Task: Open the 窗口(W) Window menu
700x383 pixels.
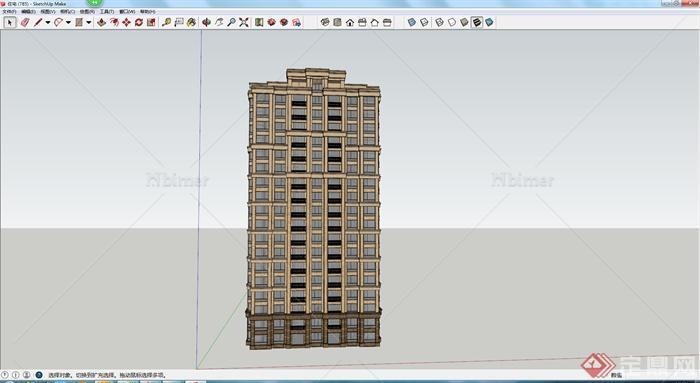Action: tap(127, 11)
